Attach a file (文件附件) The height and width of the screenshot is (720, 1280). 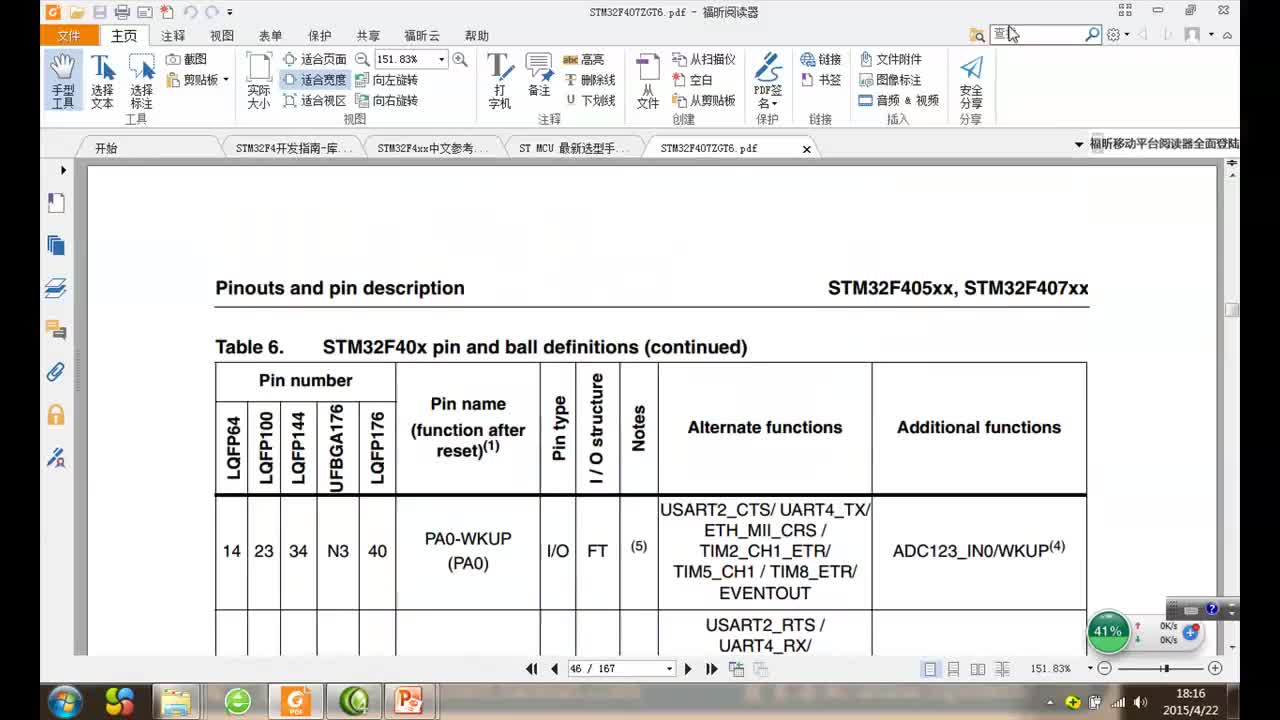(891, 59)
